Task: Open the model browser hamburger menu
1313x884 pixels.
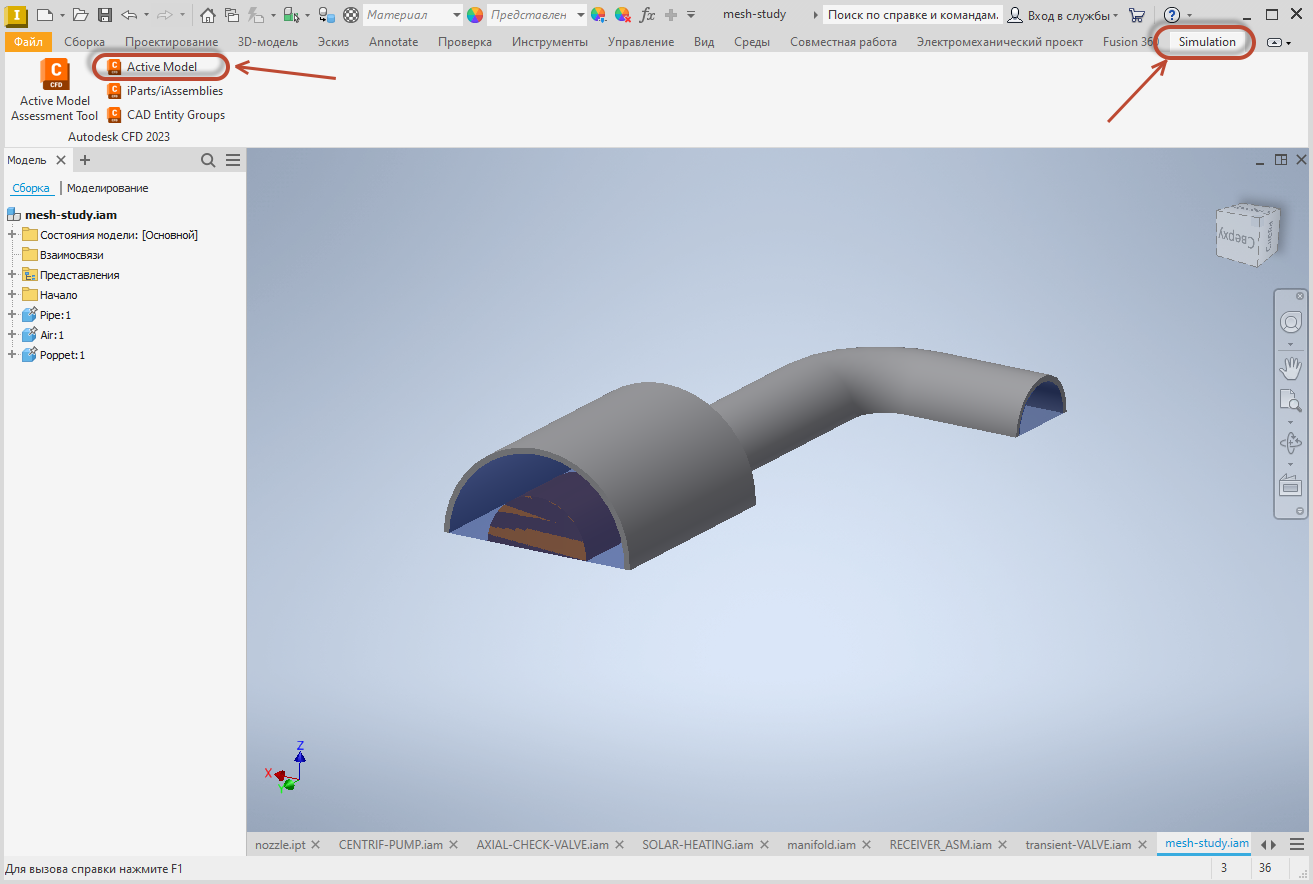Action: coord(233,160)
